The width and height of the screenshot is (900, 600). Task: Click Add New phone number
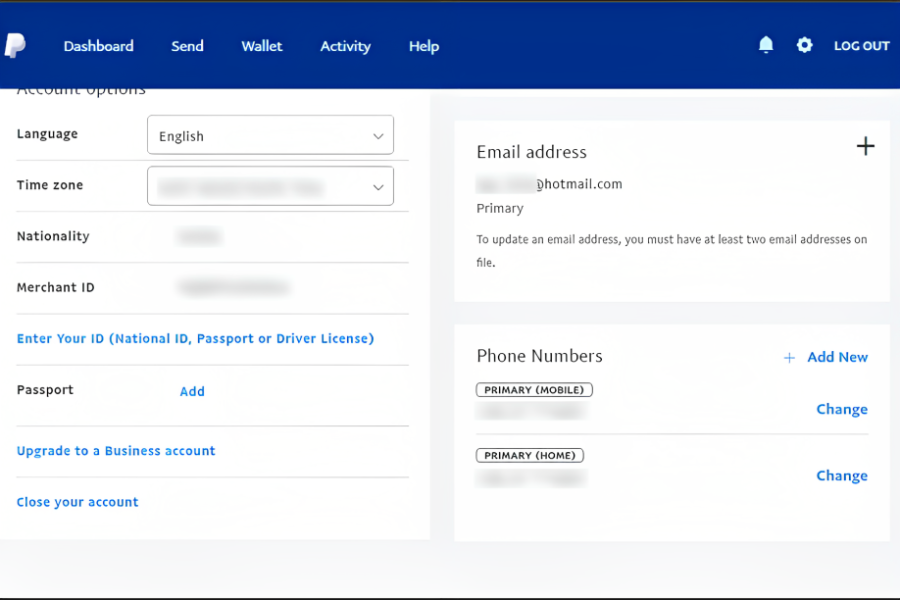pyautogui.click(x=837, y=357)
